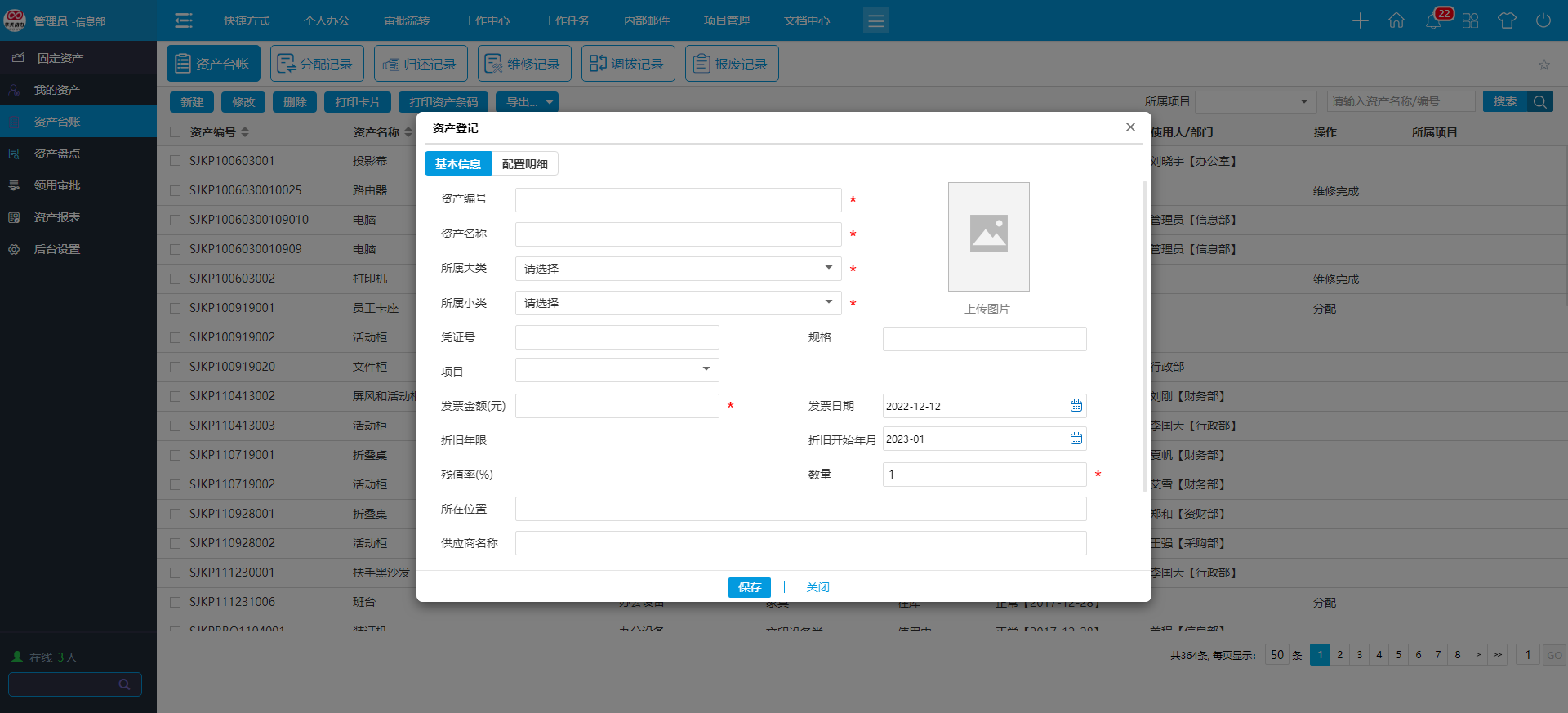Click the magnifier search icon button
Image resolution: width=1568 pixels, height=713 pixels.
coord(1539,101)
